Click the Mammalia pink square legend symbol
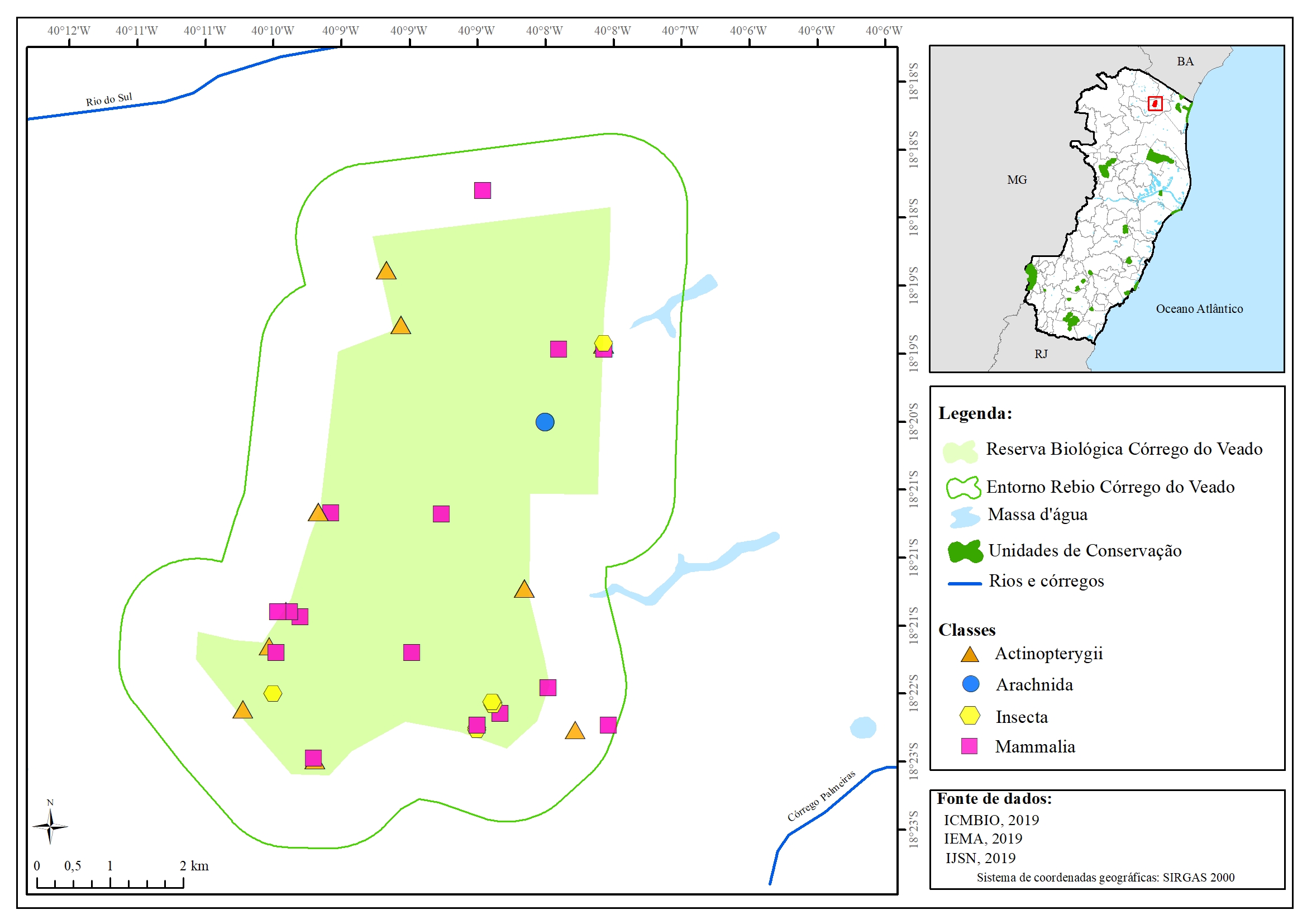 [x=969, y=746]
